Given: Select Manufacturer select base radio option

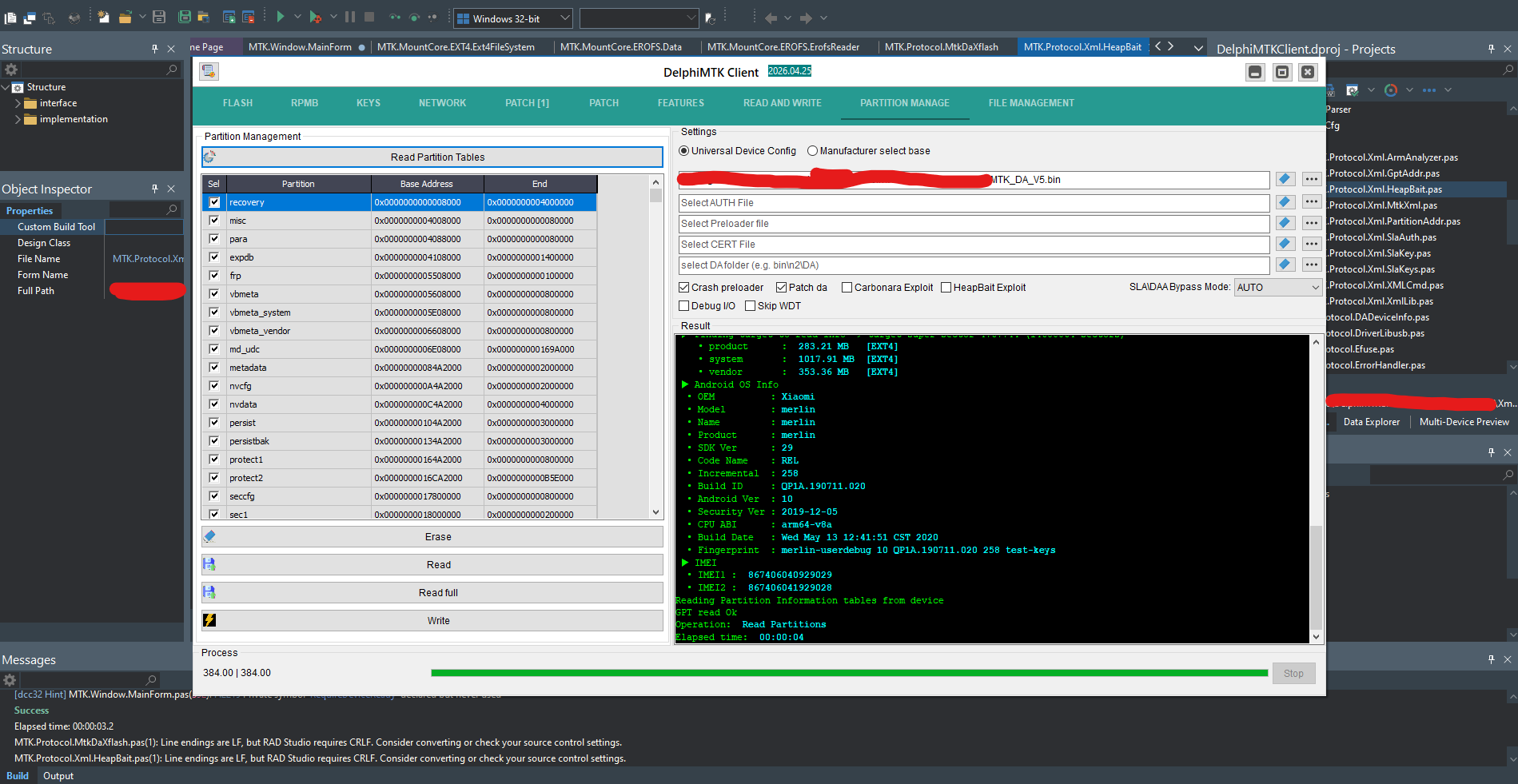Looking at the screenshot, I should coord(812,151).
